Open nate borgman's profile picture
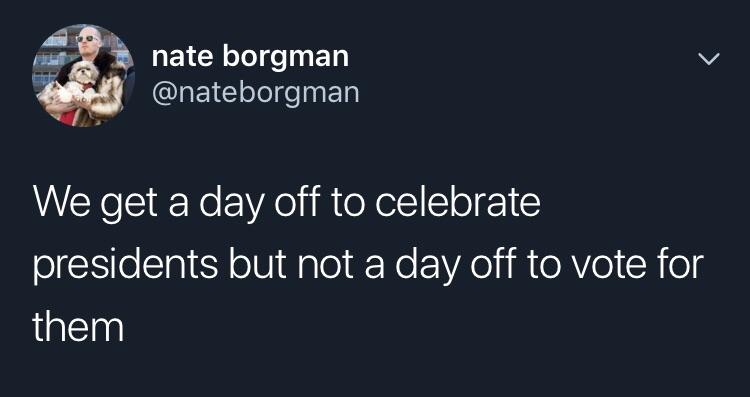750x397 pixels. click(x=83, y=76)
